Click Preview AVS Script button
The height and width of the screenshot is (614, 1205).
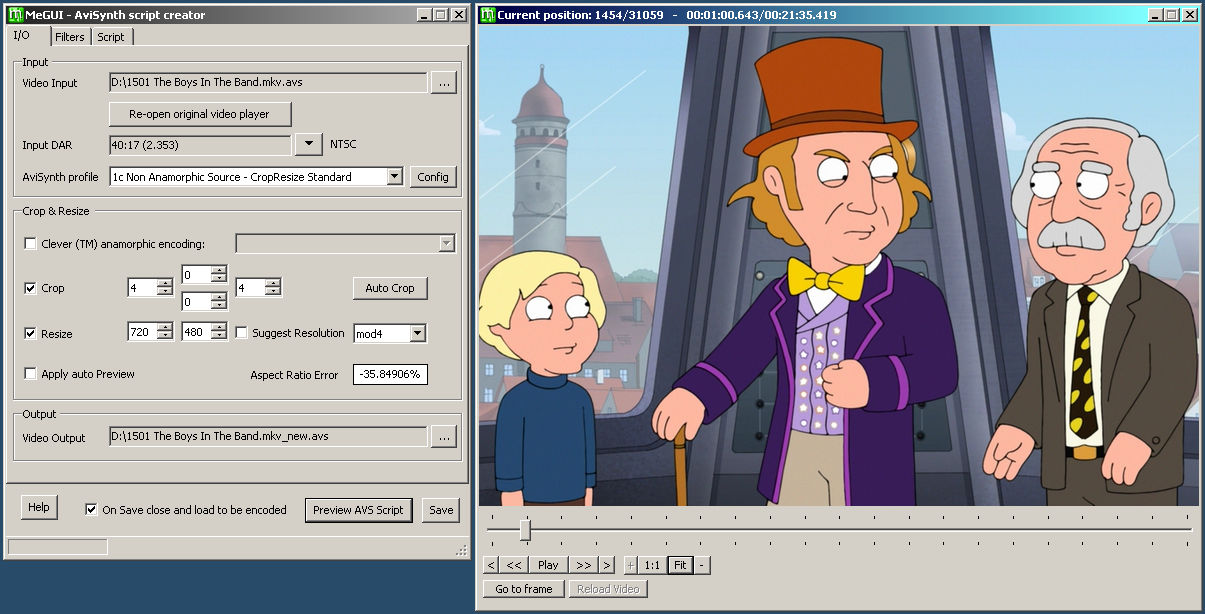pos(358,509)
